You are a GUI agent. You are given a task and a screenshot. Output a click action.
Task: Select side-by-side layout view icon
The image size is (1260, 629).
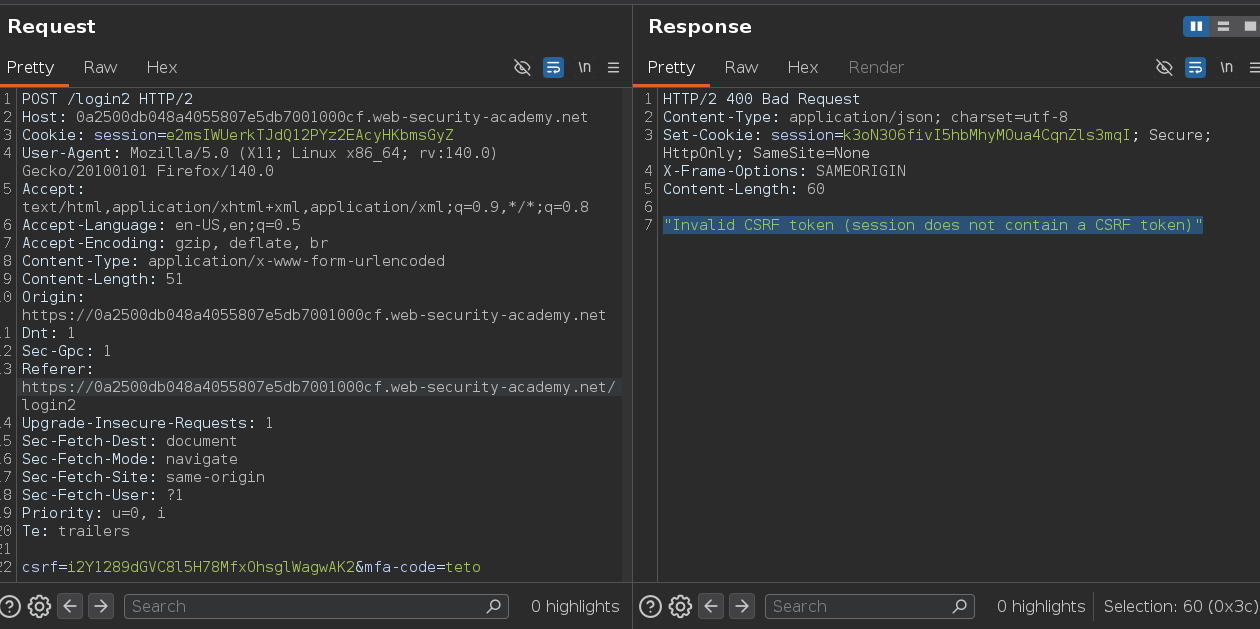pos(1195,26)
